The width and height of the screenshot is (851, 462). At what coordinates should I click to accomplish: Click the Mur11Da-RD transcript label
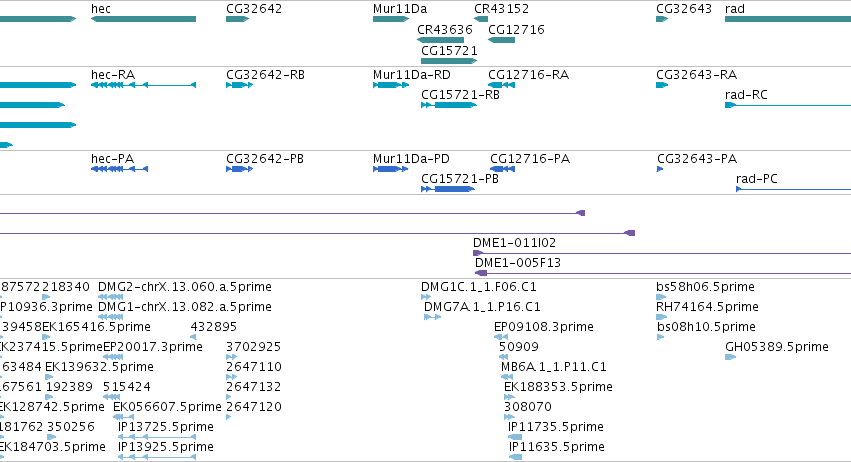click(x=412, y=74)
